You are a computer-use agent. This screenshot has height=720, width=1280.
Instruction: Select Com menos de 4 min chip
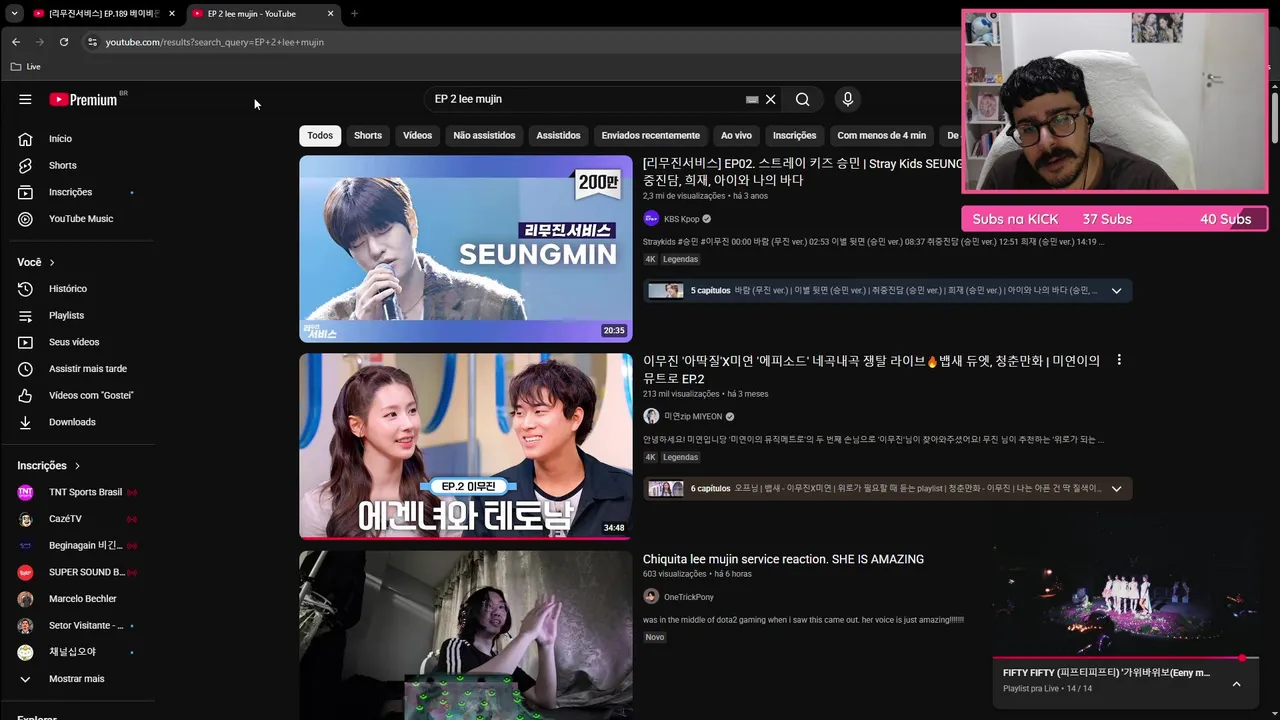pos(882,136)
